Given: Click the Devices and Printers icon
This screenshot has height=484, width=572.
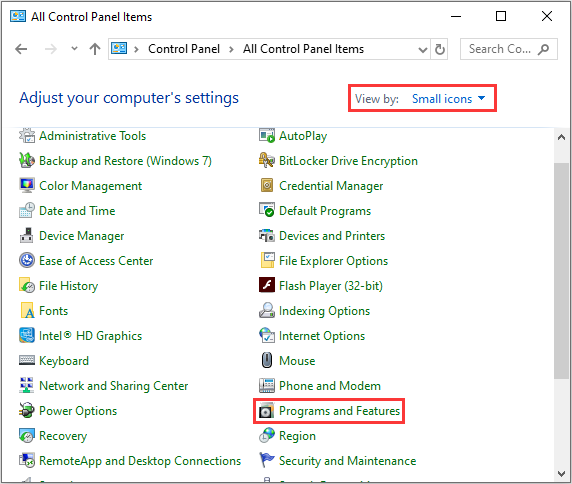Looking at the screenshot, I should (x=267, y=236).
